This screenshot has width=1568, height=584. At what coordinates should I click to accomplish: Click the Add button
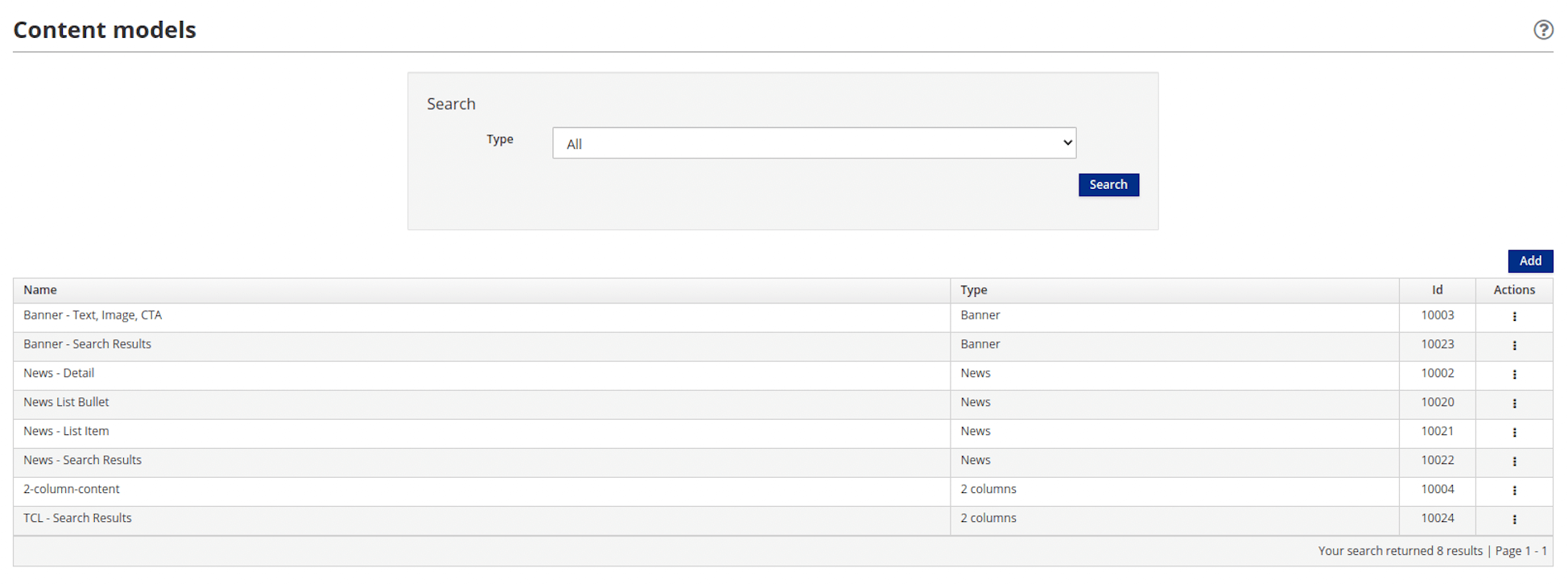click(x=1529, y=261)
